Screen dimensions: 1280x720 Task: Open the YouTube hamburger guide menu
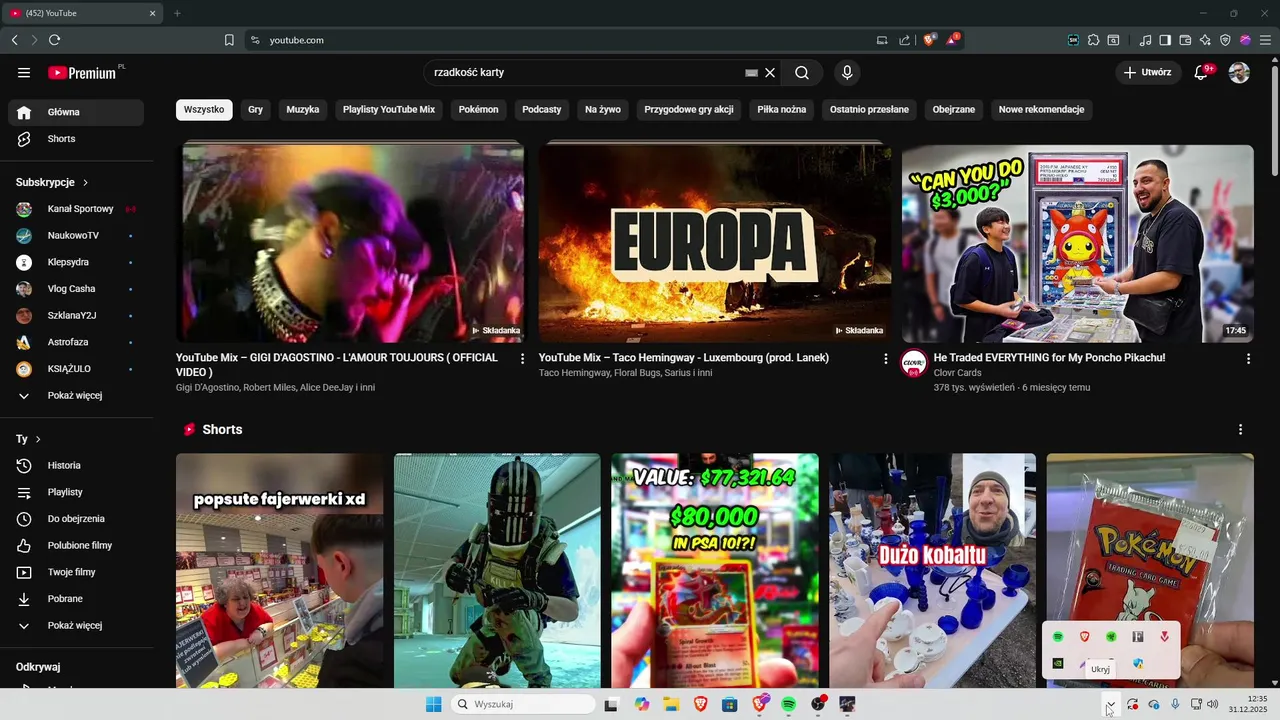(24, 73)
